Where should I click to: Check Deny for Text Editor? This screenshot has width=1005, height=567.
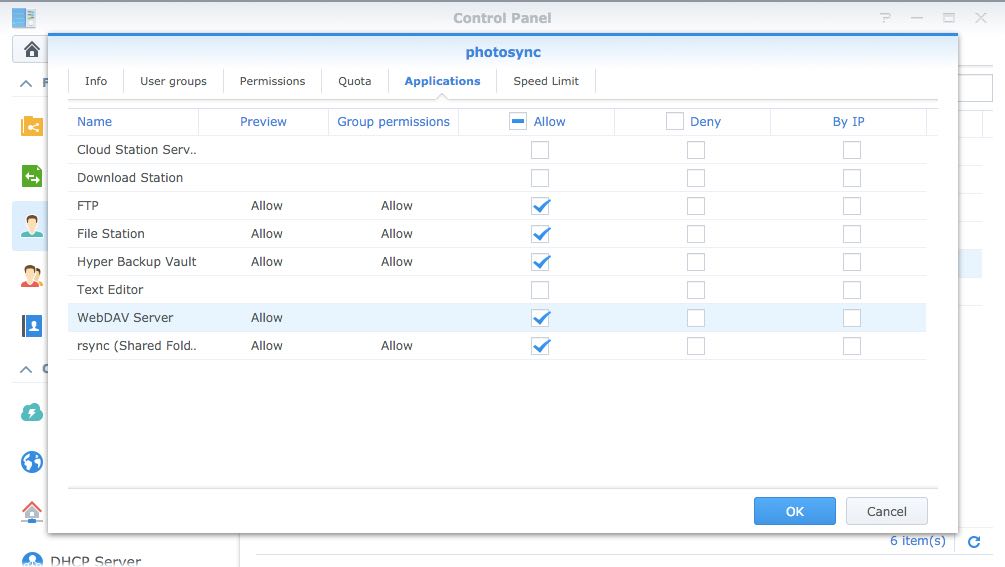[x=695, y=290]
